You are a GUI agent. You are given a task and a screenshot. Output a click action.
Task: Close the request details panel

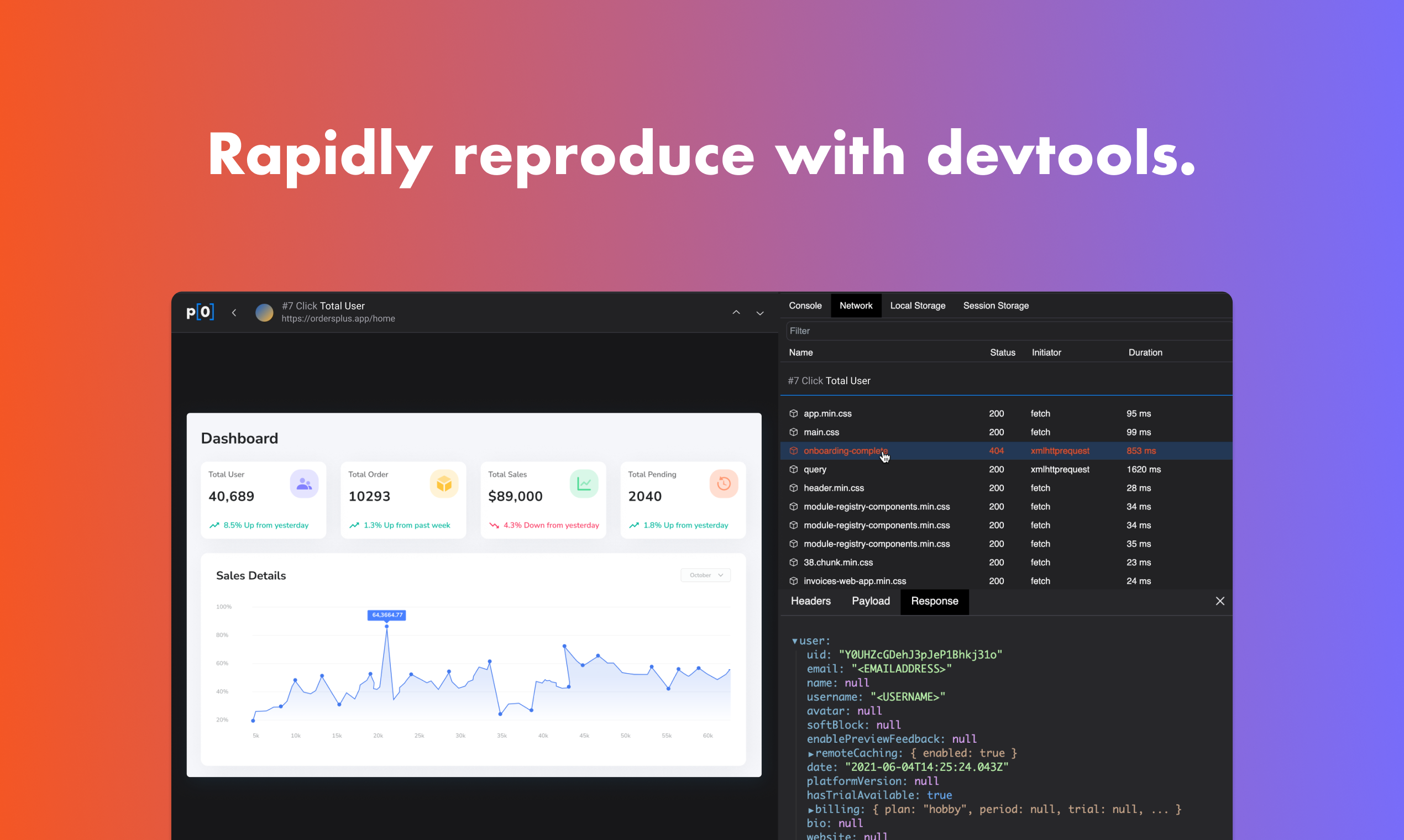point(1219,601)
